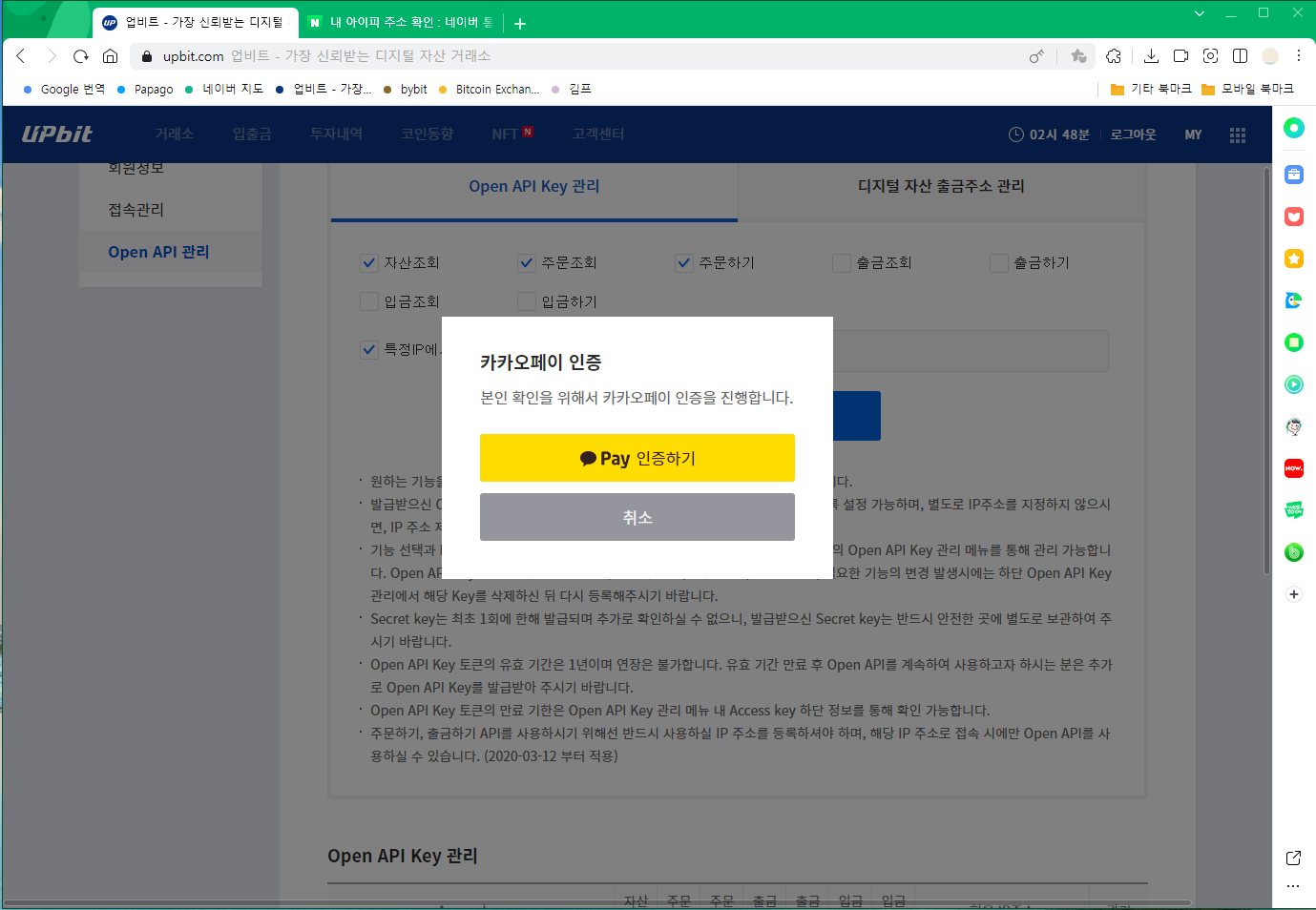Switch to Open API Key 관리 tab

[x=534, y=187]
